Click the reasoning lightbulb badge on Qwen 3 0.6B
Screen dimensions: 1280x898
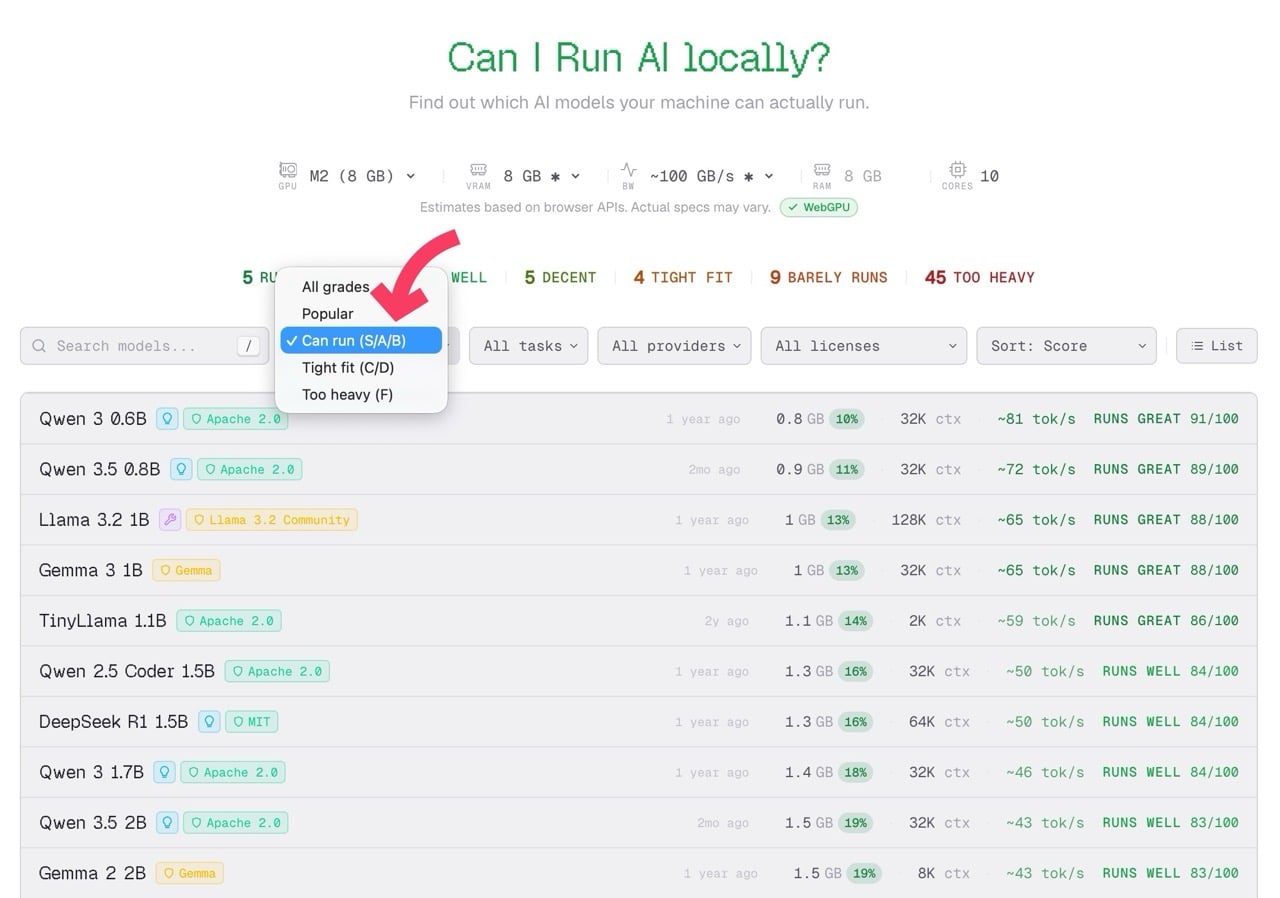(167, 418)
